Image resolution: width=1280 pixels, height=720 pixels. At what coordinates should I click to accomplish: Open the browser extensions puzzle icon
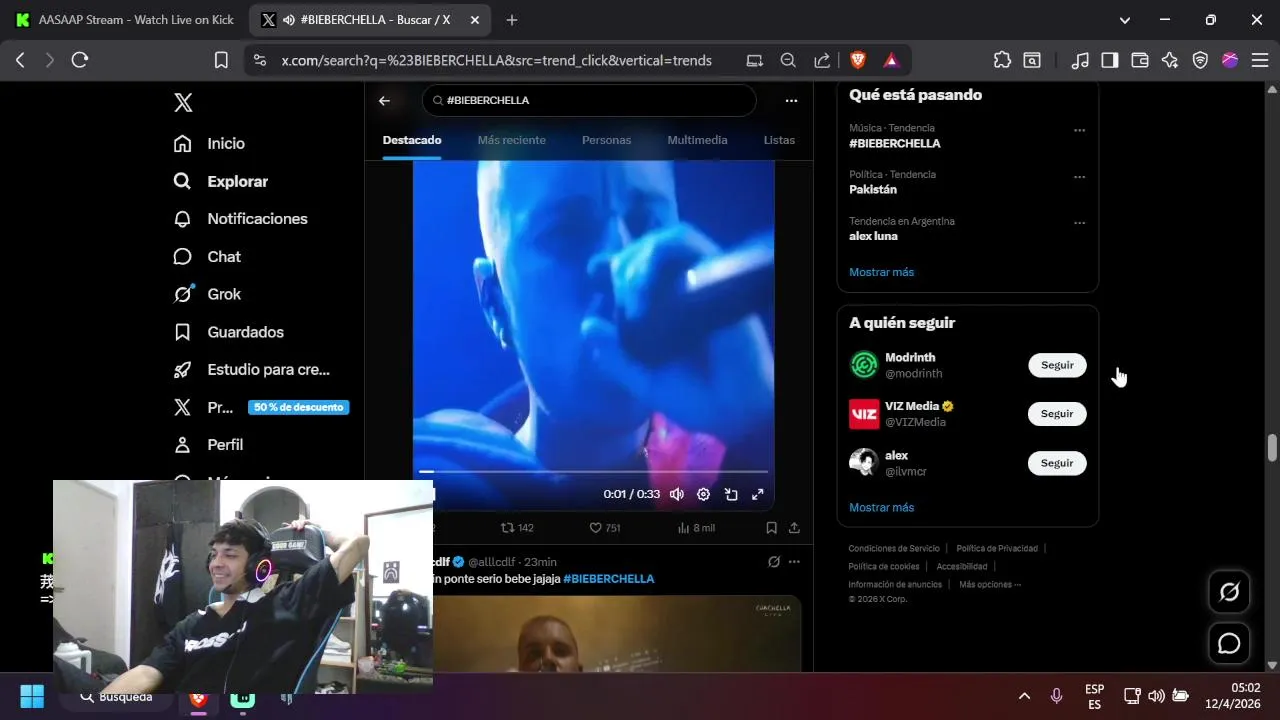(1002, 60)
